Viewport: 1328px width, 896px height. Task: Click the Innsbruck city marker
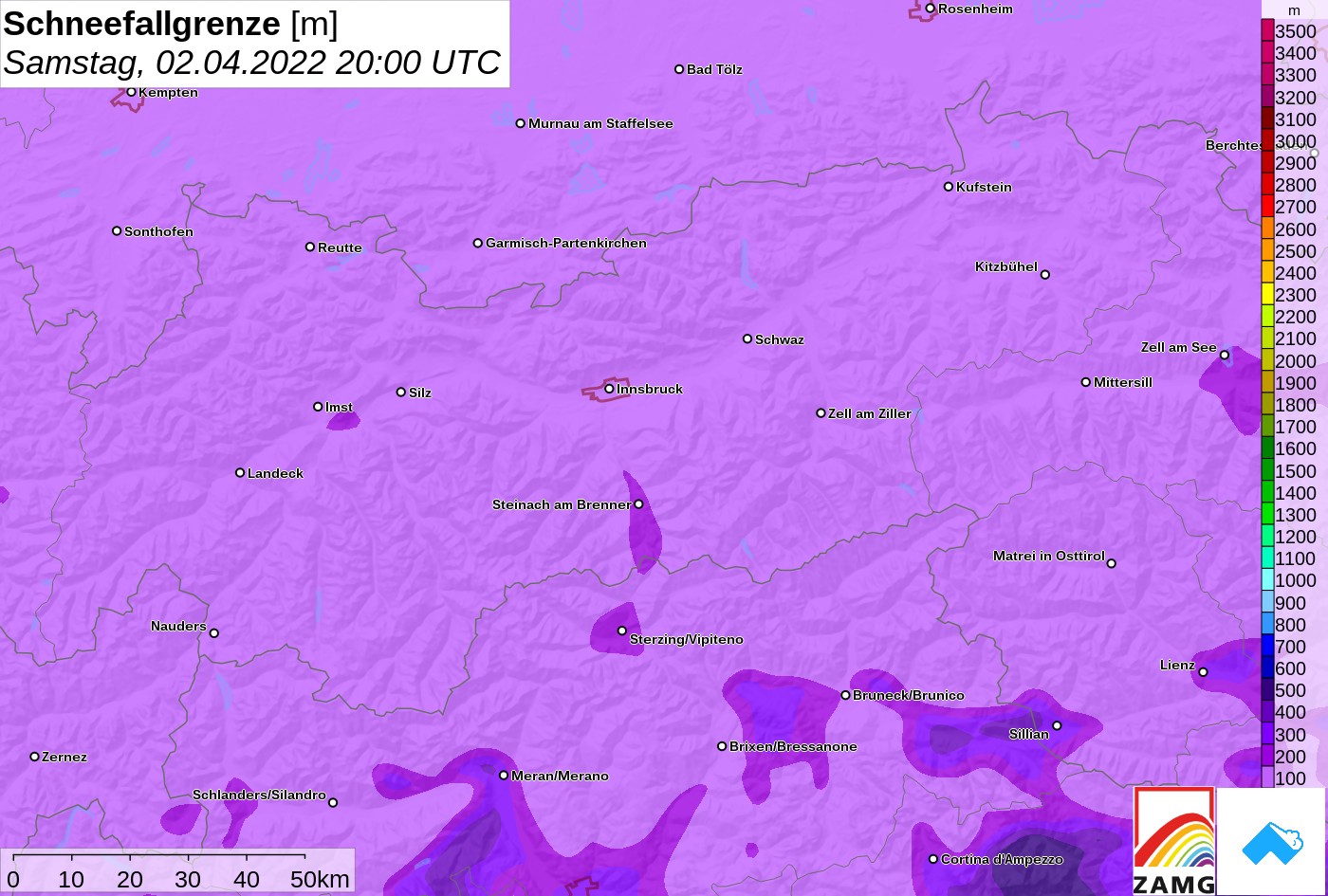(x=609, y=389)
